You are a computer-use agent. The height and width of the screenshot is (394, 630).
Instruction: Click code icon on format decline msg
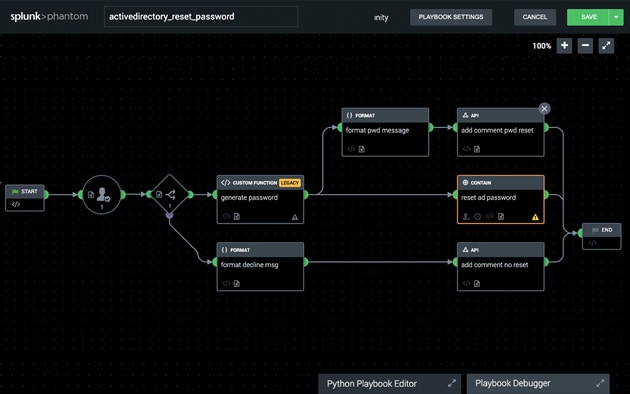tap(226, 284)
